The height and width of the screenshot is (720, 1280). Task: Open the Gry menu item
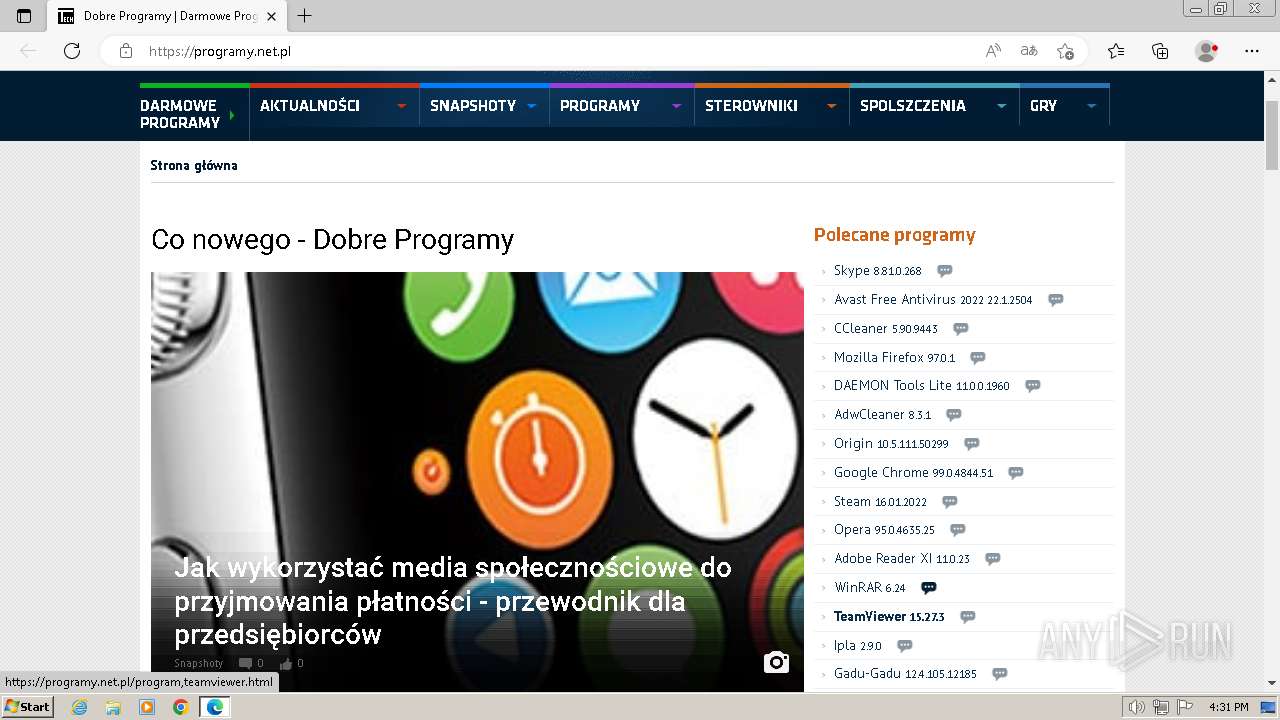pos(1043,106)
